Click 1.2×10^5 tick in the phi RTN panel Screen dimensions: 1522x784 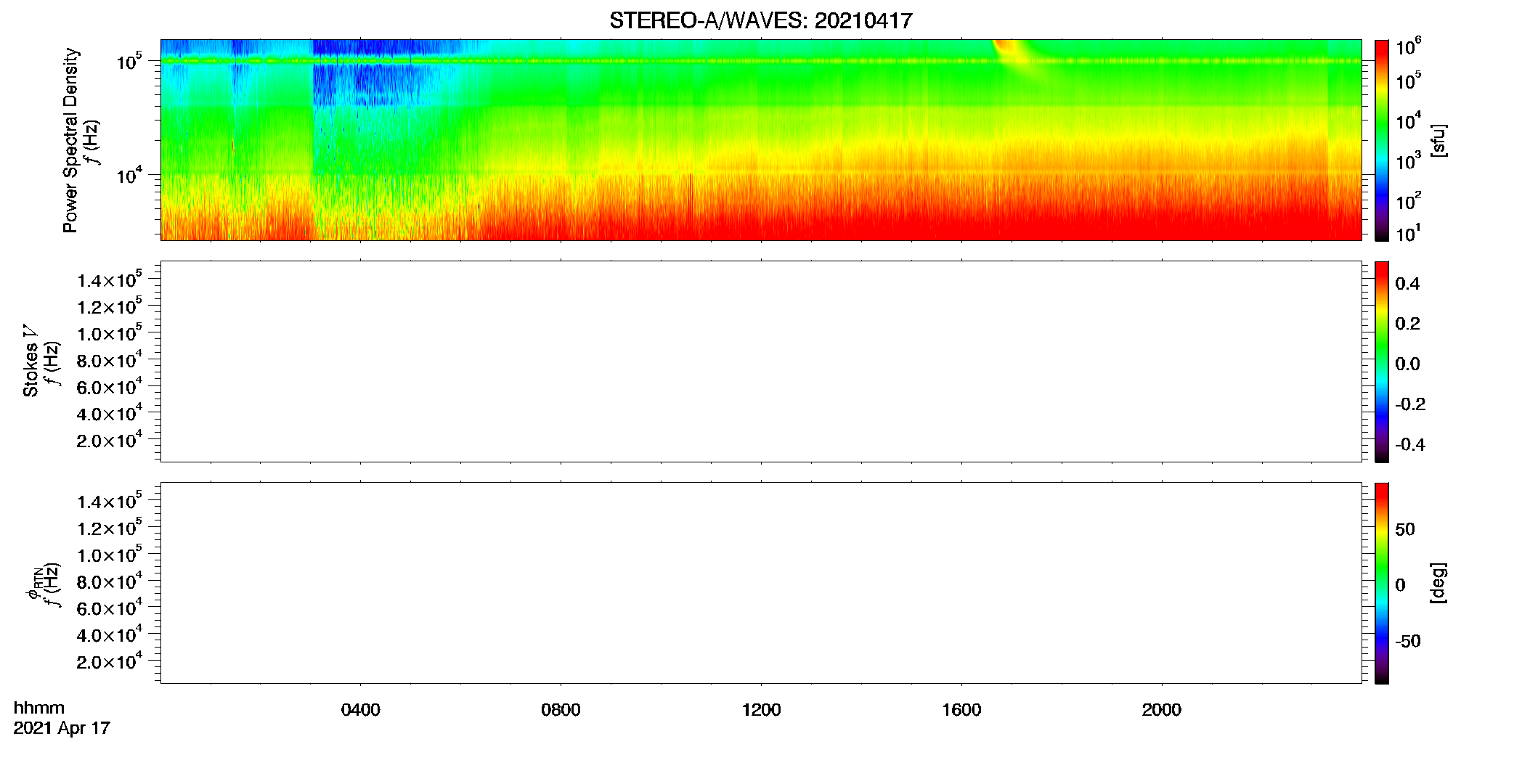click(110, 528)
